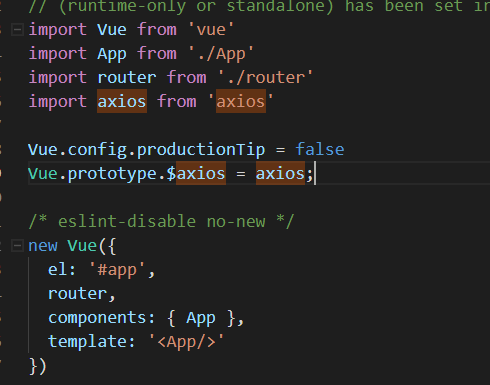Click the highlighted 'axios' module string
Image resolution: width=490 pixels, height=385 pixels.
[x=241, y=101]
